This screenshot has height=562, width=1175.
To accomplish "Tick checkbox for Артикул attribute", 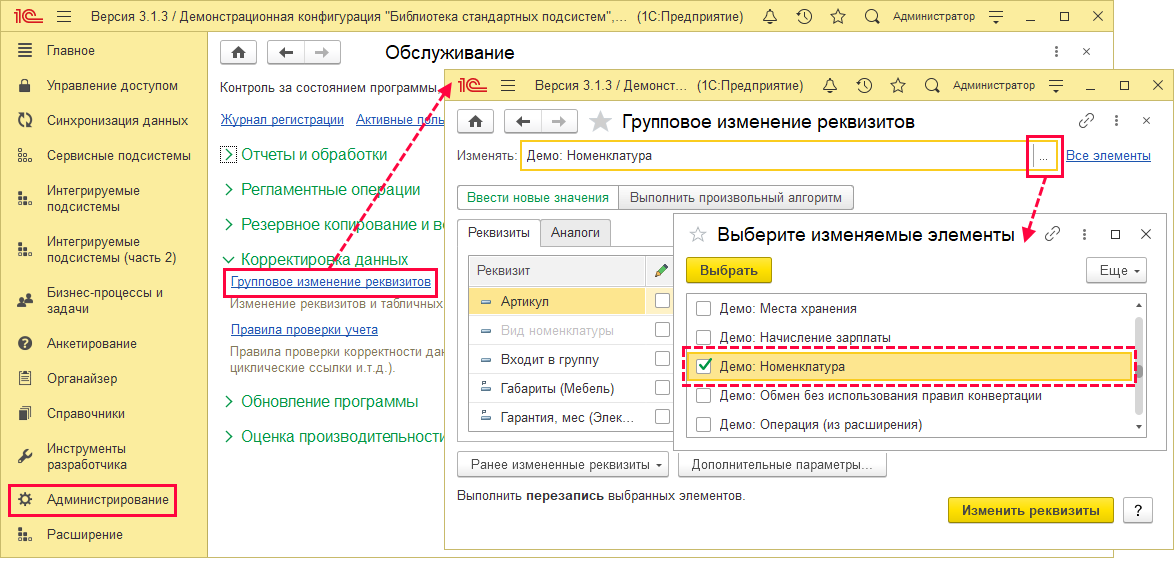I will click(662, 300).
